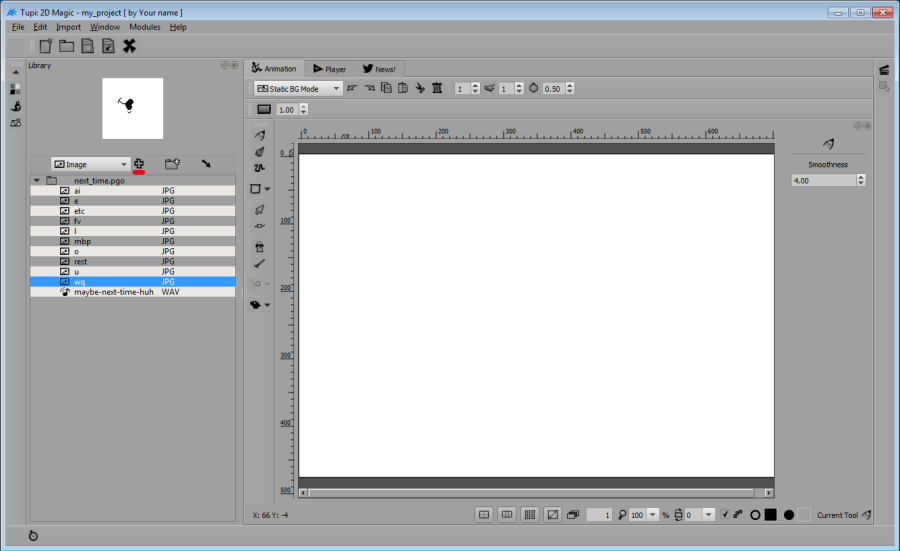Collapse the next_time.pgo folder
Image resolution: width=900 pixels, height=551 pixels.
coord(37,181)
